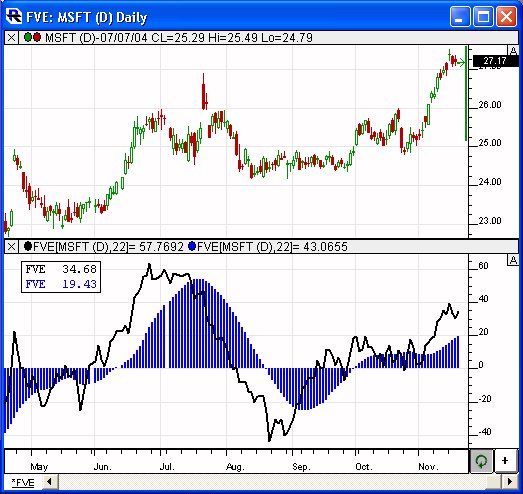The width and height of the screenshot is (523, 494).
Task: Click 20 on FVE scale
Action: coord(483,332)
